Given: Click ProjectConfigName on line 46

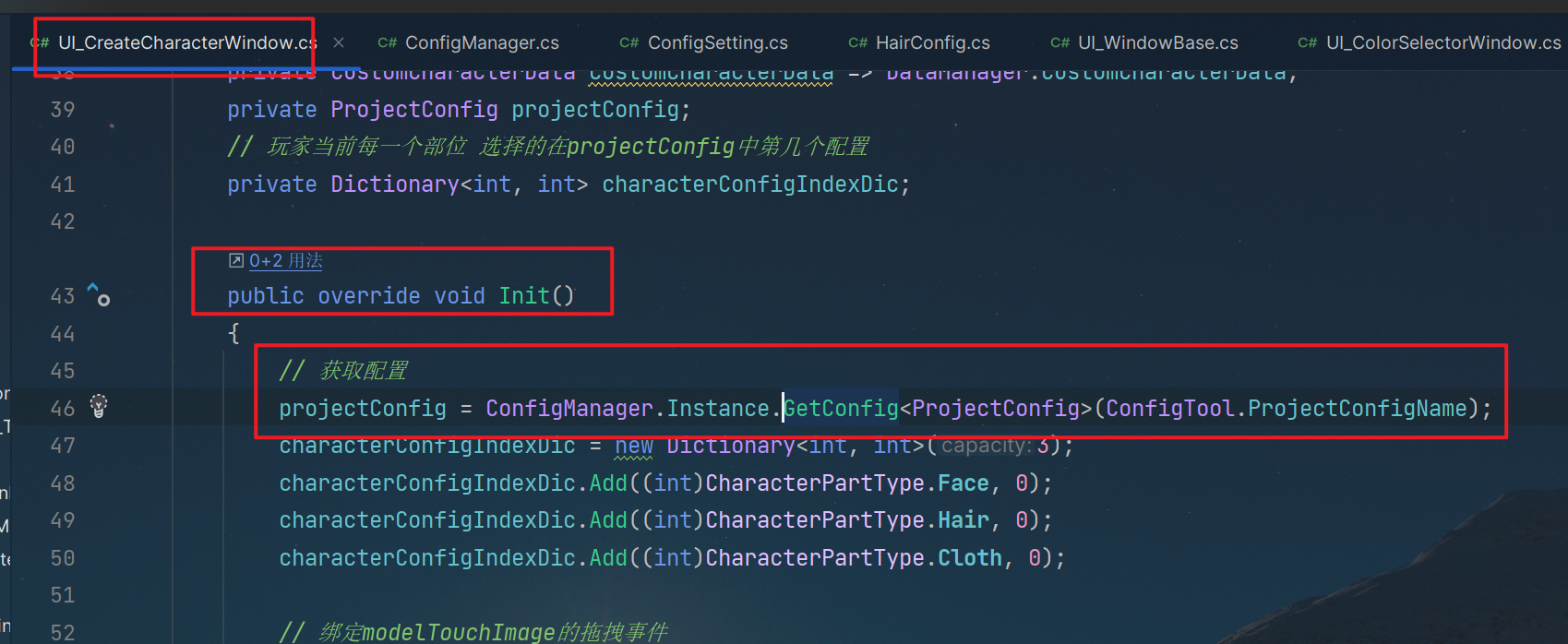Looking at the screenshot, I should coord(1358,408).
